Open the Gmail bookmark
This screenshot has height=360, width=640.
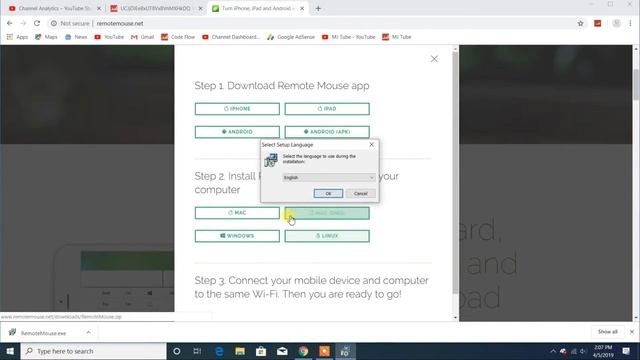point(142,37)
